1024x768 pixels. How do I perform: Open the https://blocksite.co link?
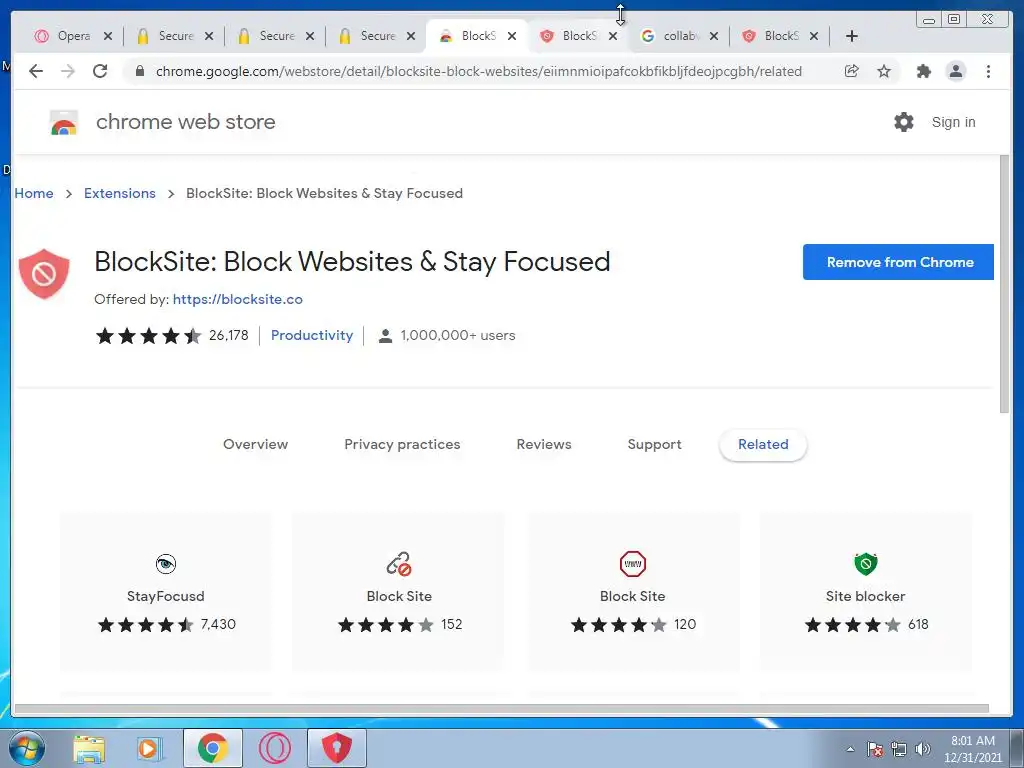click(x=238, y=299)
